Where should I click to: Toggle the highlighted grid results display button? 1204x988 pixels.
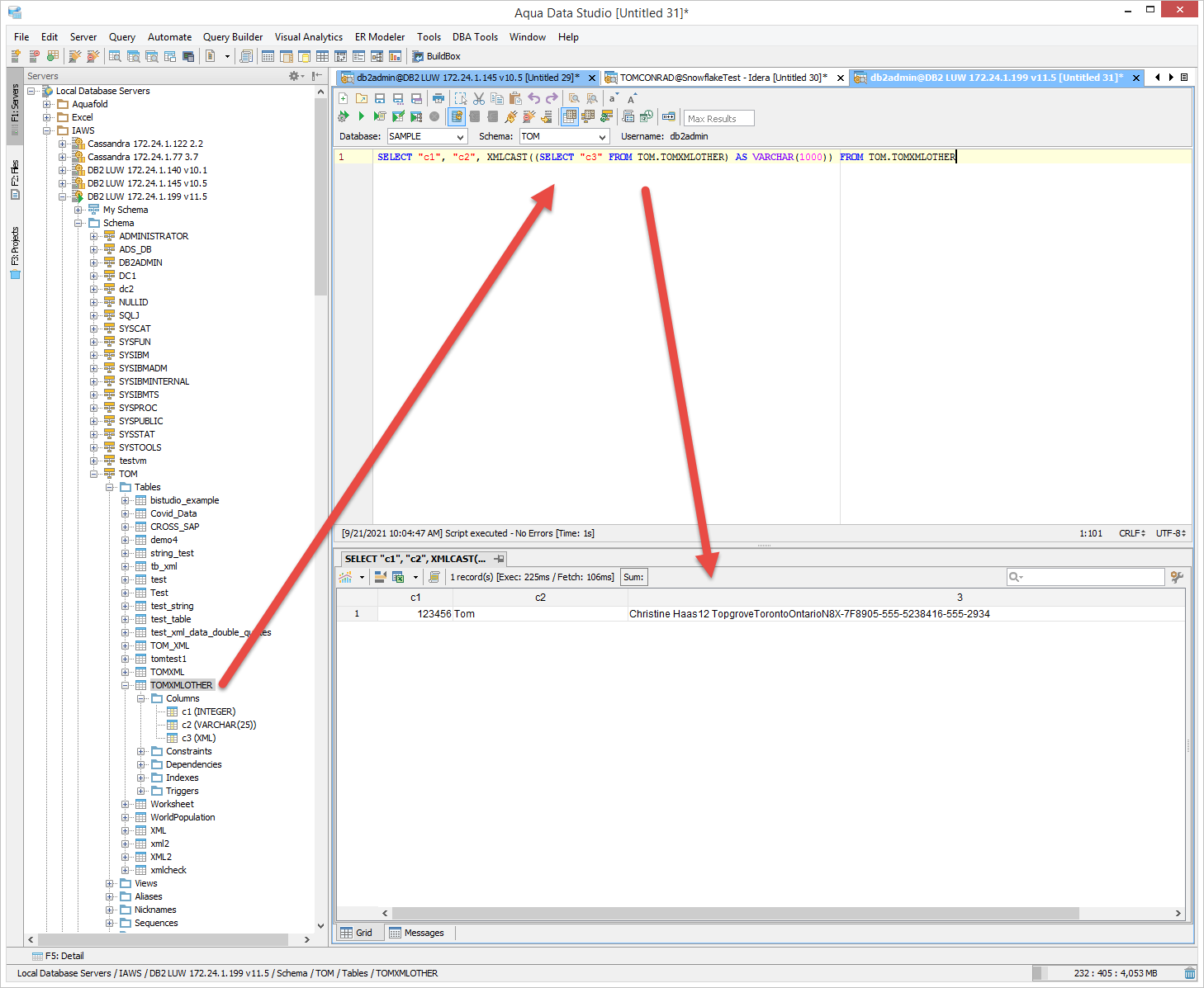570,117
